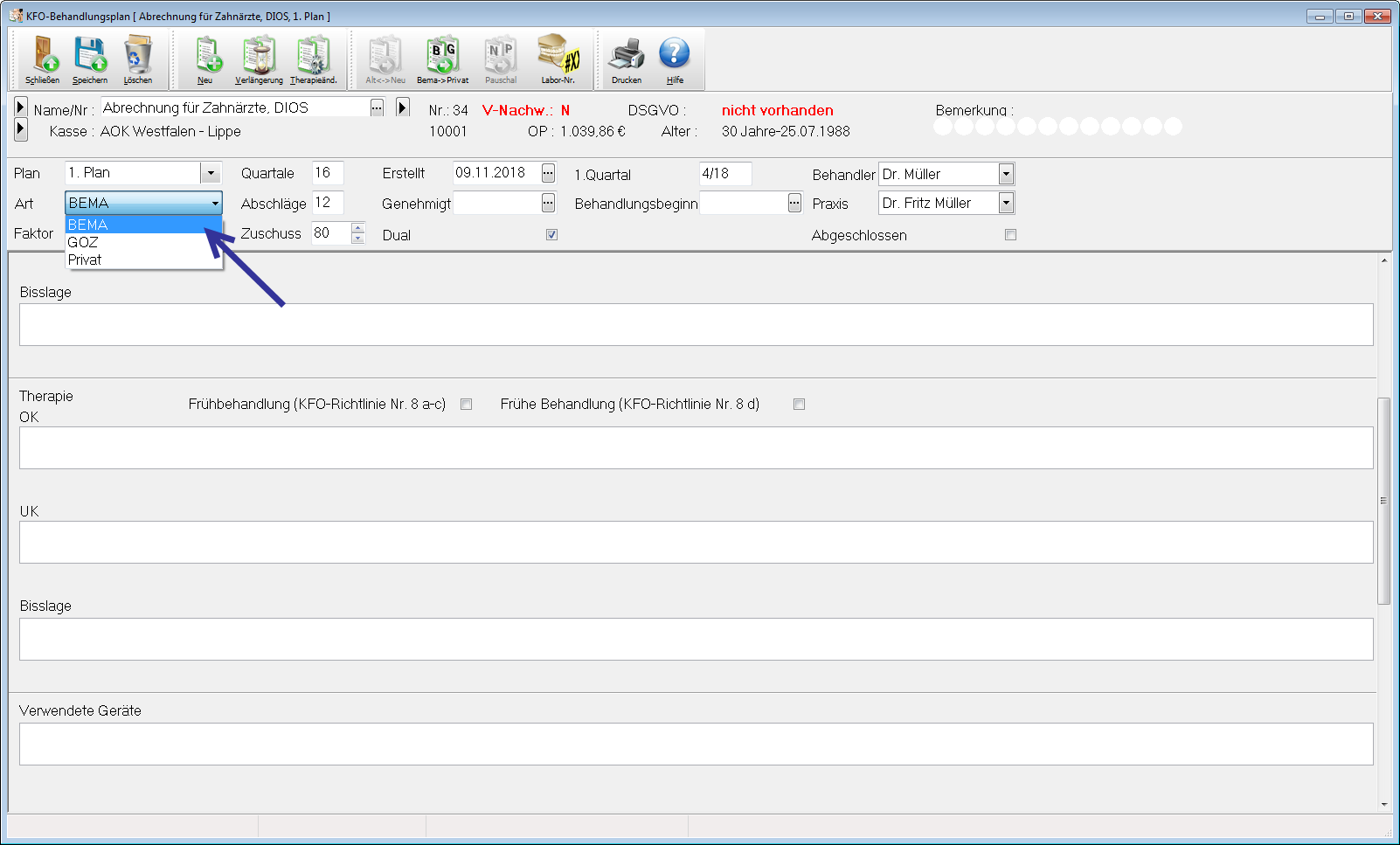Enable the Abgeschlossen checkbox
The image size is (1400, 845).
(1010, 234)
